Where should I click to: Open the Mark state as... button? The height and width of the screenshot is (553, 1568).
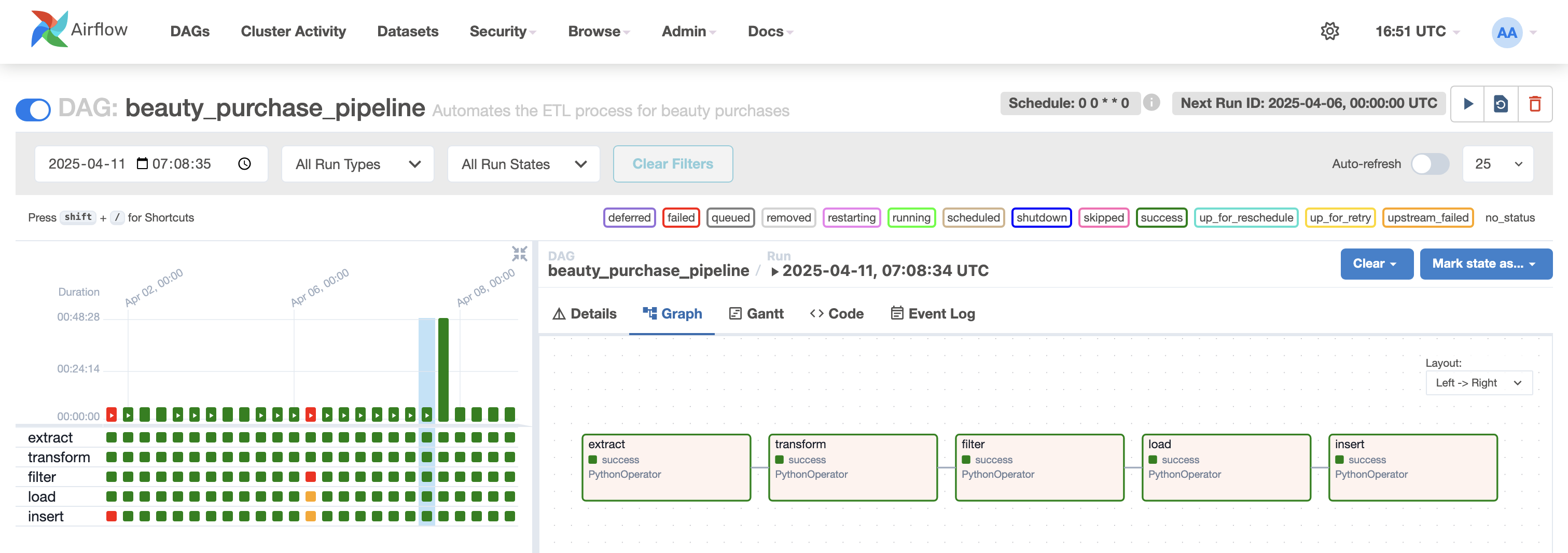pos(1485,264)
